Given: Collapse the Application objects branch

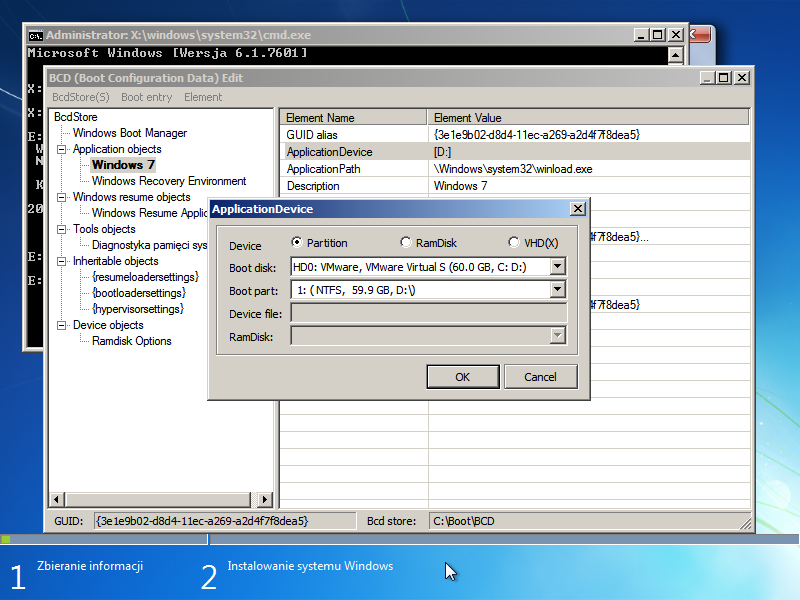Looking at the screenshot, I should point(61,148).
